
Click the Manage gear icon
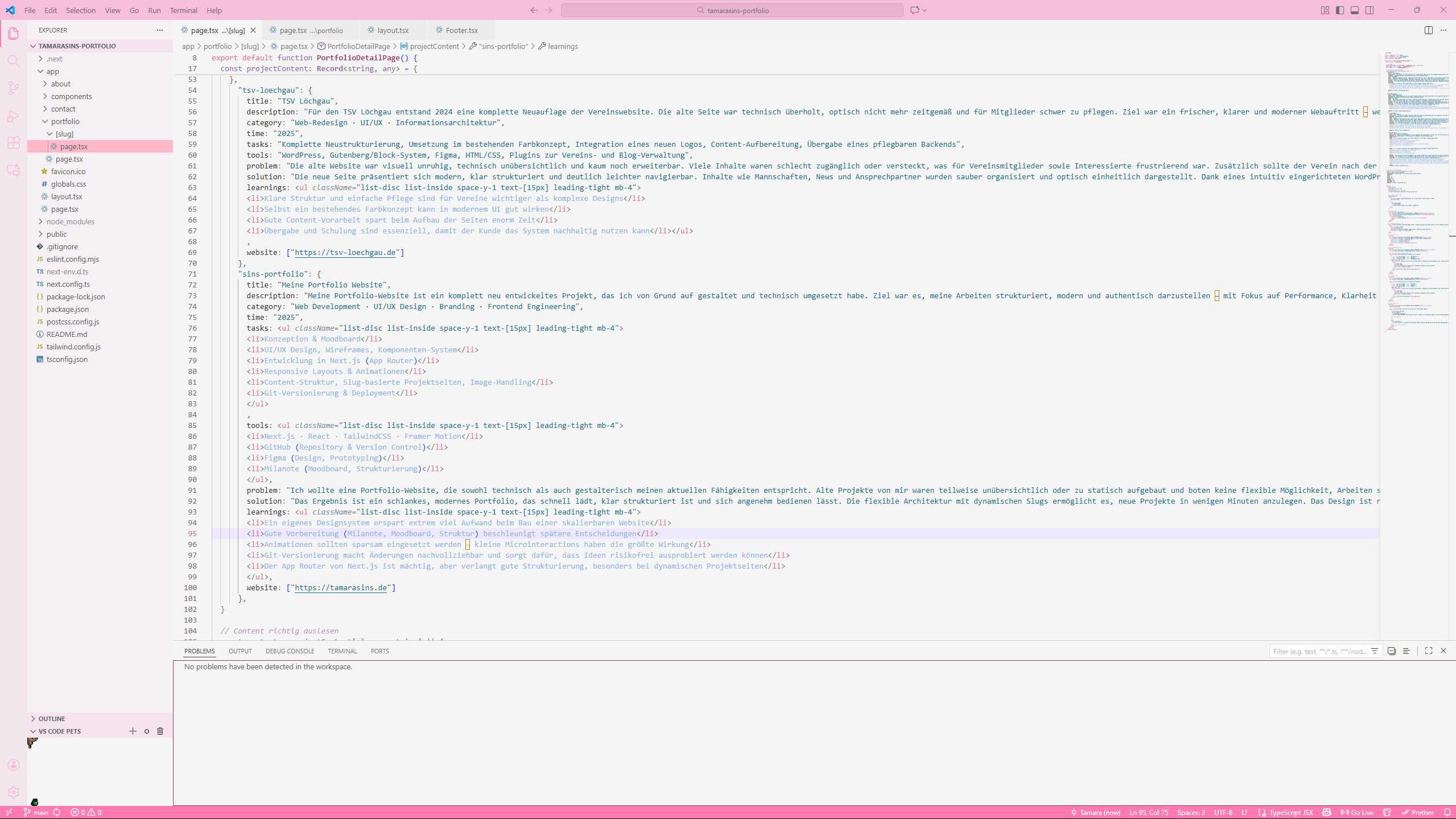(14, 792)
